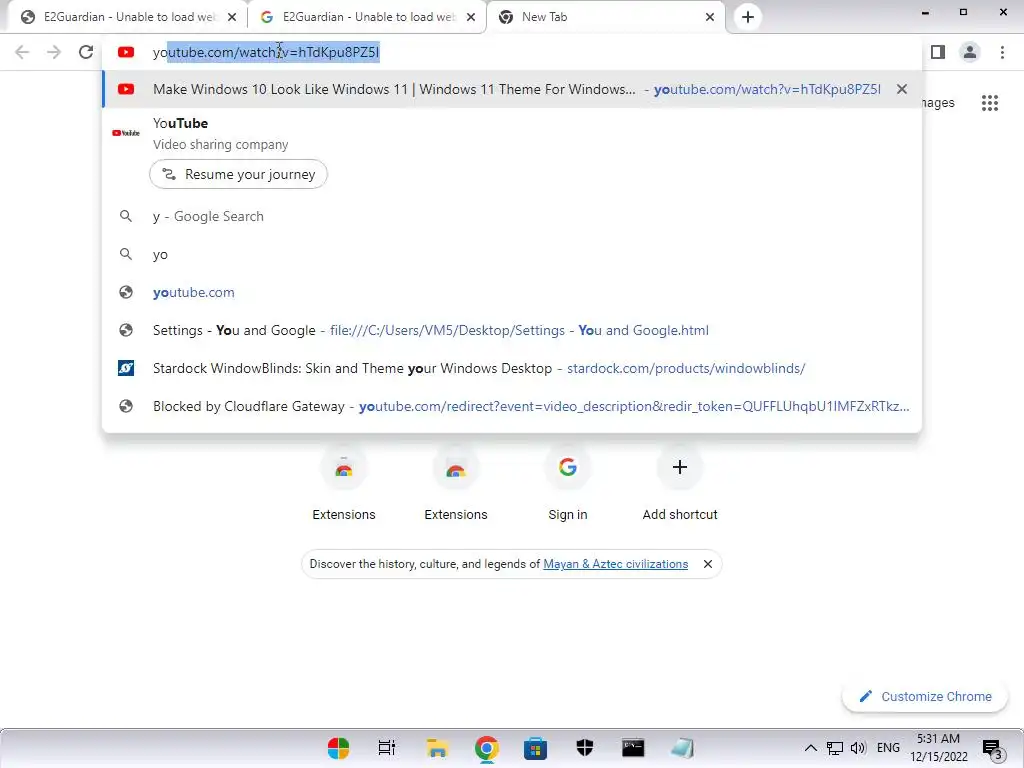Reload the current page

[x=86, y=52]
